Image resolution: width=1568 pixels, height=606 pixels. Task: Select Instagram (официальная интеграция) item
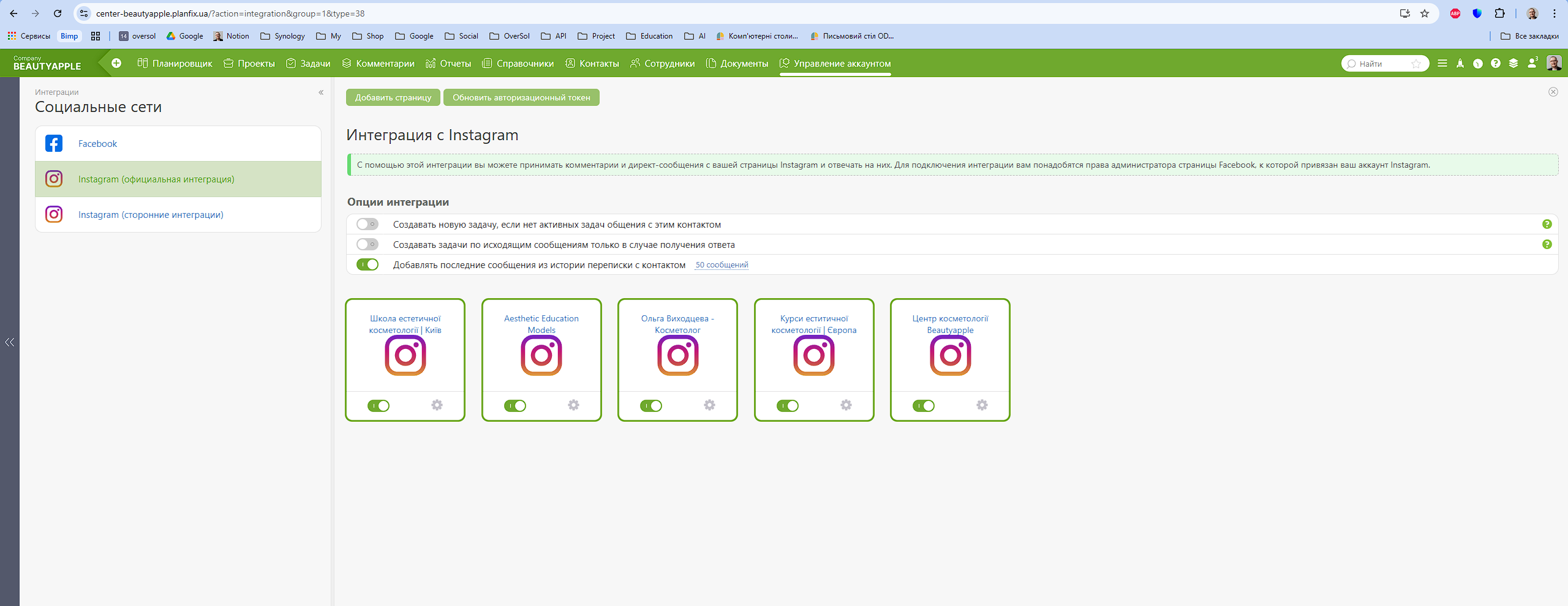click(178, 179)
